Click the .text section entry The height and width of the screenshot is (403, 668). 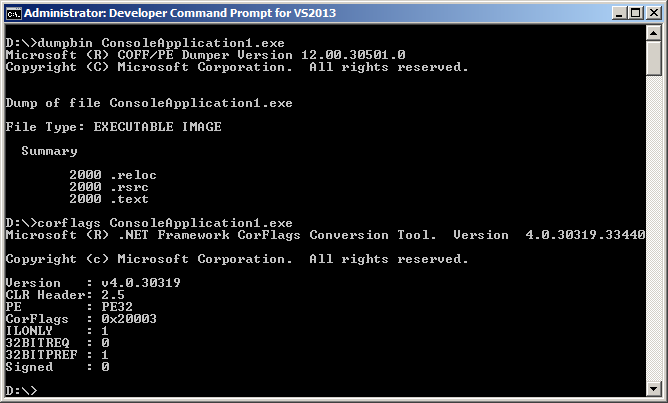109,199
